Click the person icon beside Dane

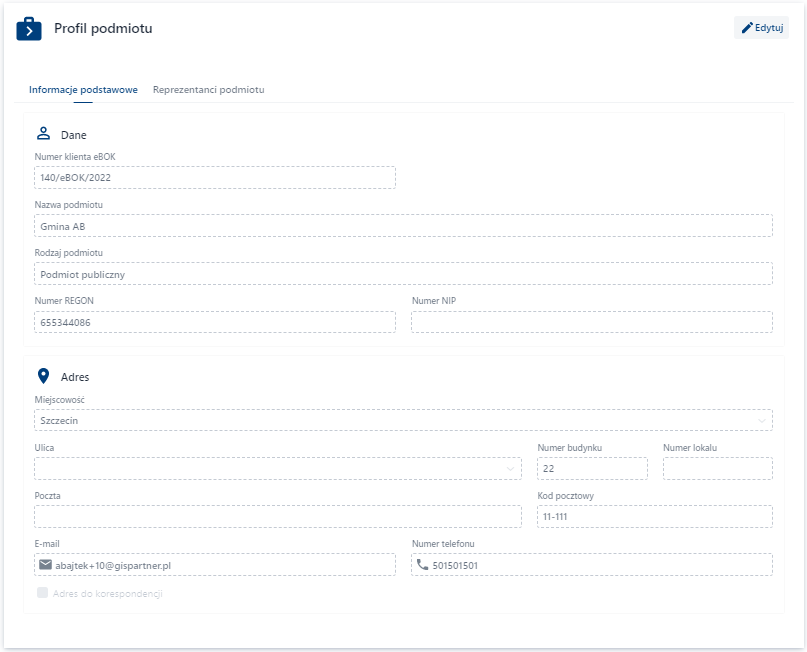click(43, 133)
